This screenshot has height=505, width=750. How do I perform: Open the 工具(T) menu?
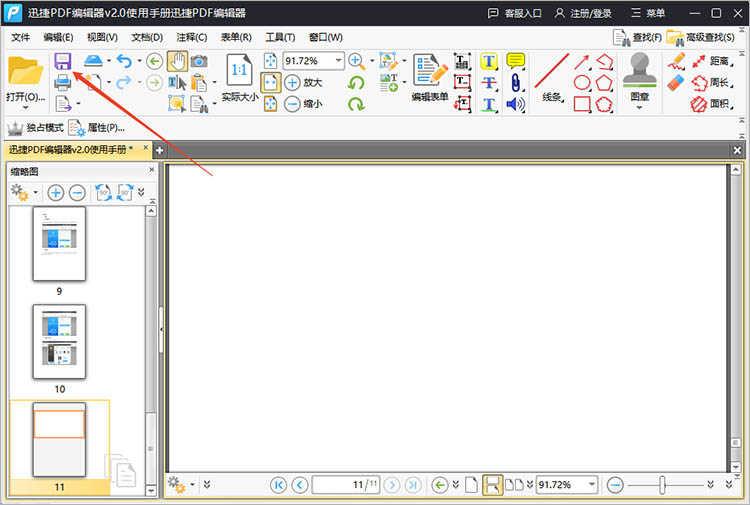[x=280, y=37]
